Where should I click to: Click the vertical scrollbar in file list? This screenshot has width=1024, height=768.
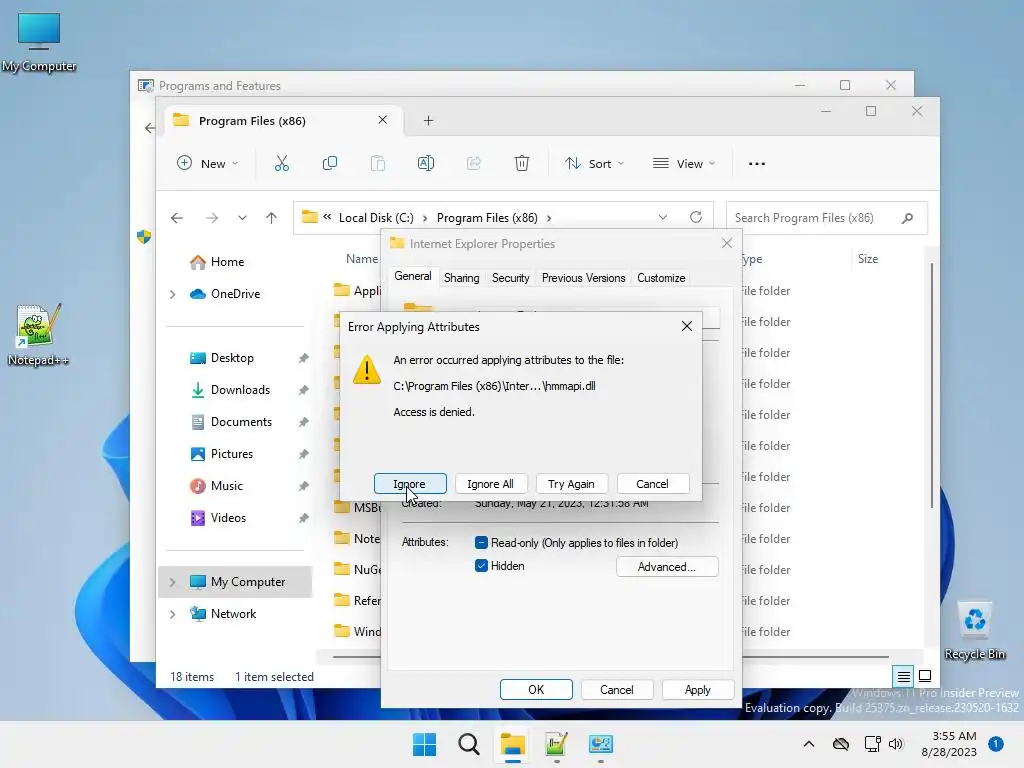(931, 385)
